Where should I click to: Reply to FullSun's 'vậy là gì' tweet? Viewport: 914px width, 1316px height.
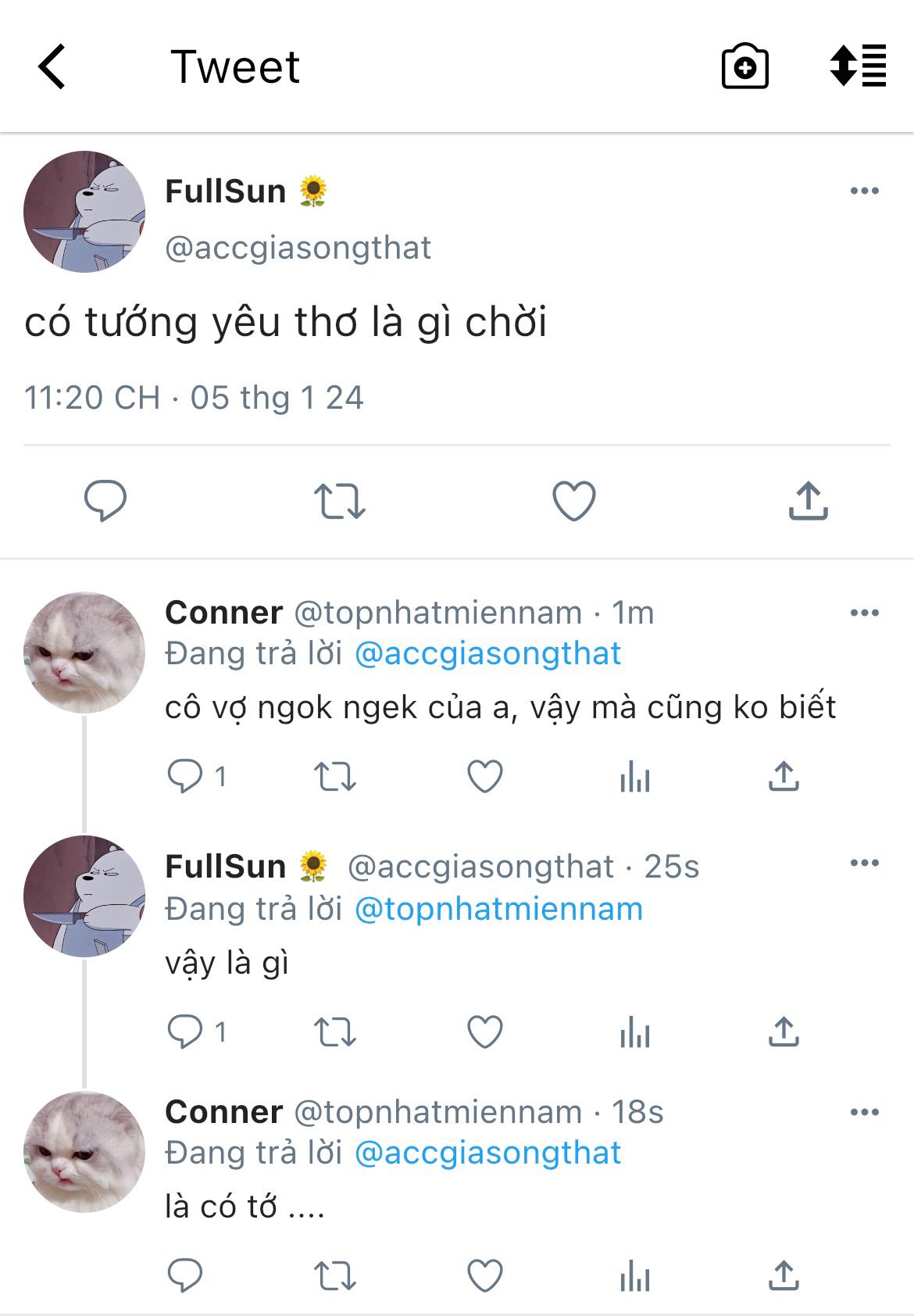pos(185,1032)
